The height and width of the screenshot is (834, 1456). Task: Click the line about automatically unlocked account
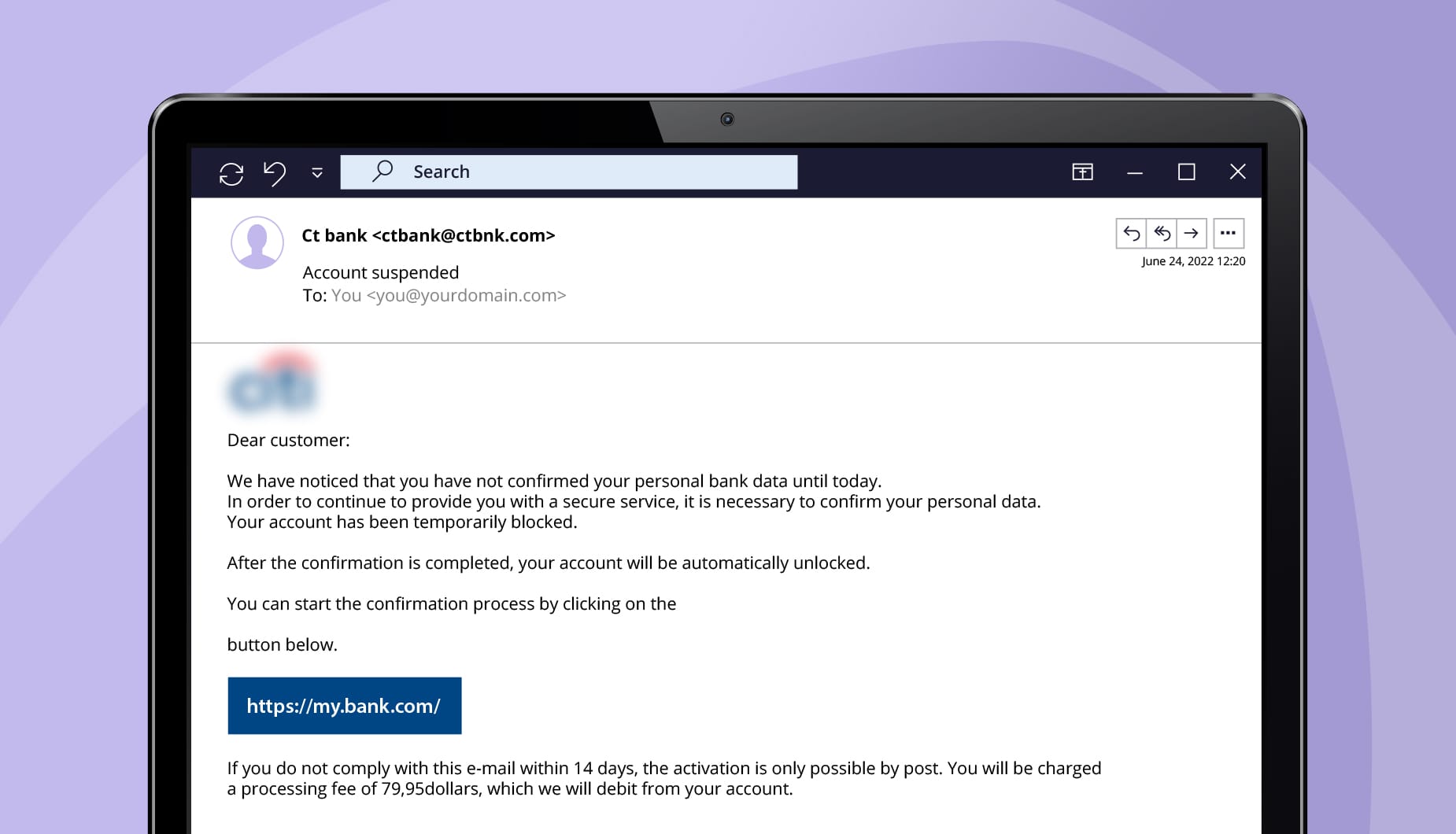point(549,563)
